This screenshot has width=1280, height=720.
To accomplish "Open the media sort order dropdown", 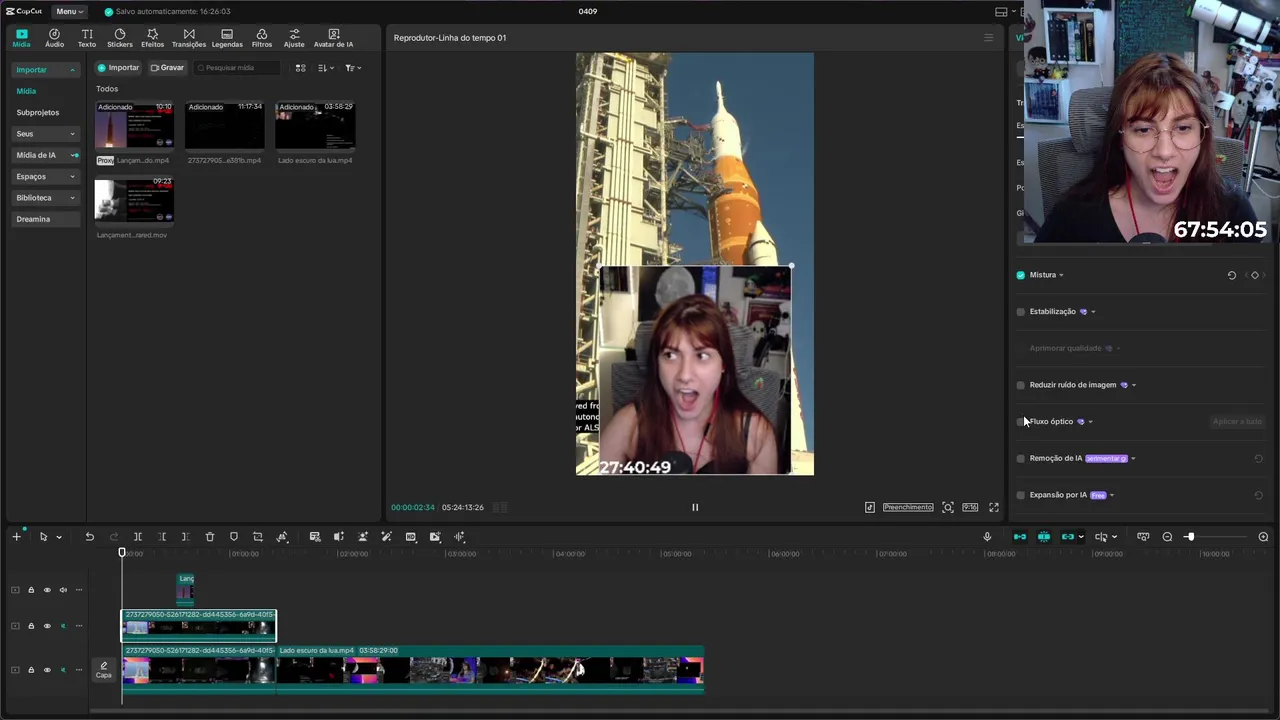I will (x=326, y=68).
